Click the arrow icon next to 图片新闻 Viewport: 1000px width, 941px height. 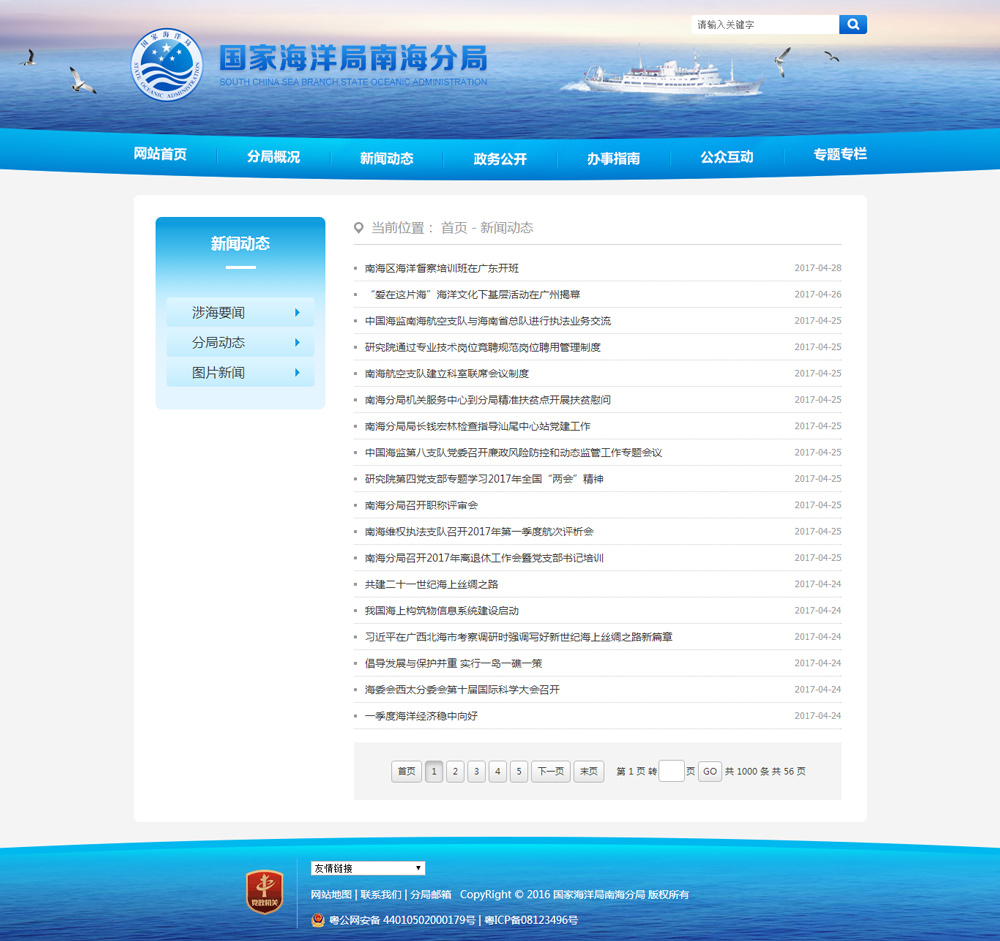pyautogui.click(x=297, y=373)
